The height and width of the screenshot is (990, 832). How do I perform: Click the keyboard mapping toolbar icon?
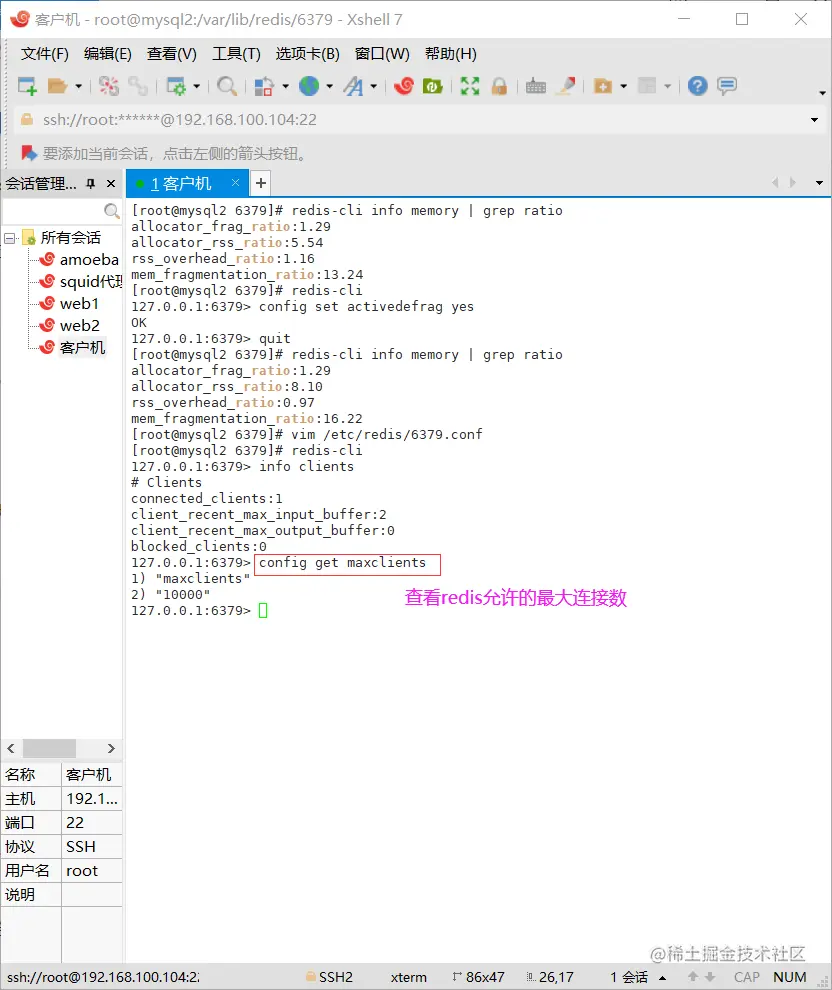point(535,86)
